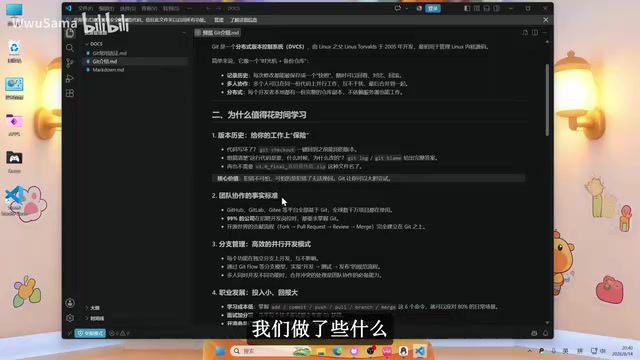Open the Explorer view in activity bar
Screen dimensions: 640x360
pos(70,33)
